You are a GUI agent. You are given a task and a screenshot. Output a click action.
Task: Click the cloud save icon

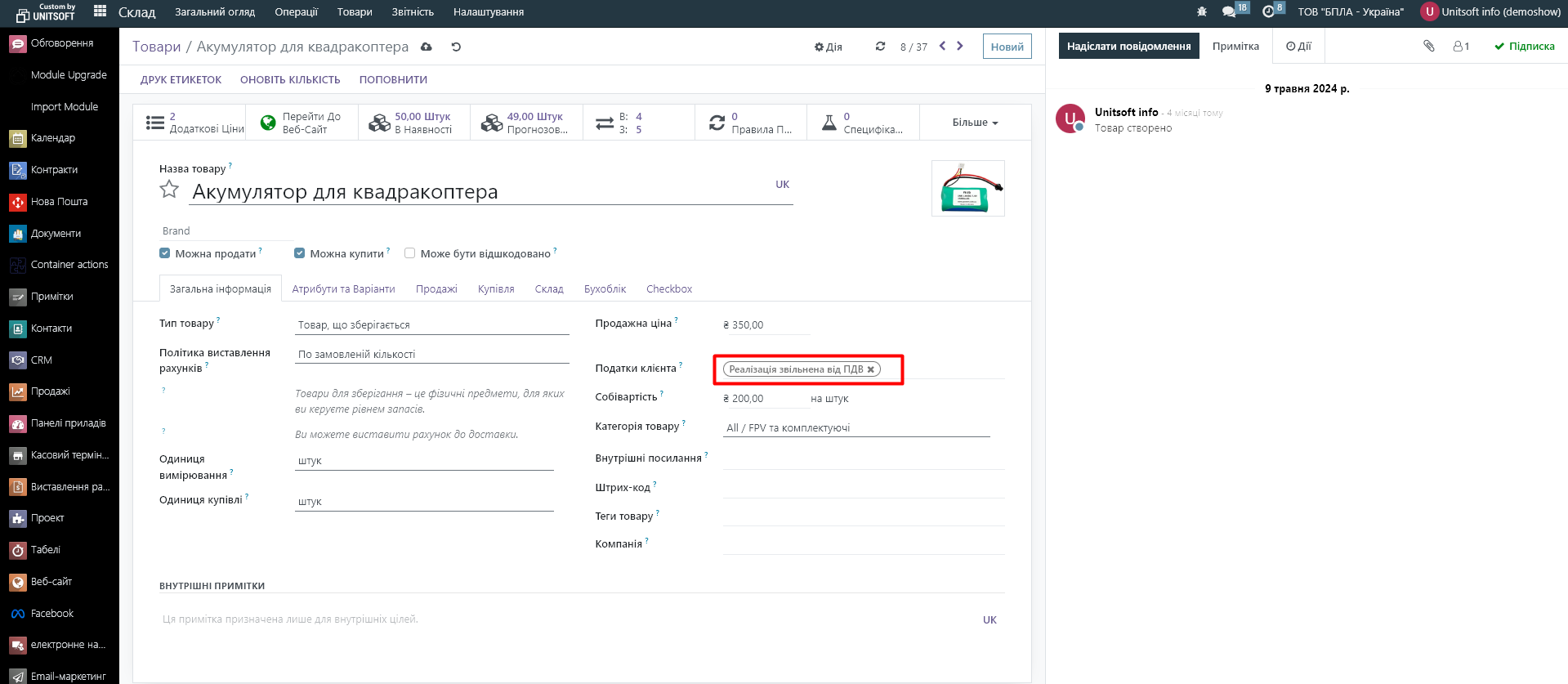(427, 47)
